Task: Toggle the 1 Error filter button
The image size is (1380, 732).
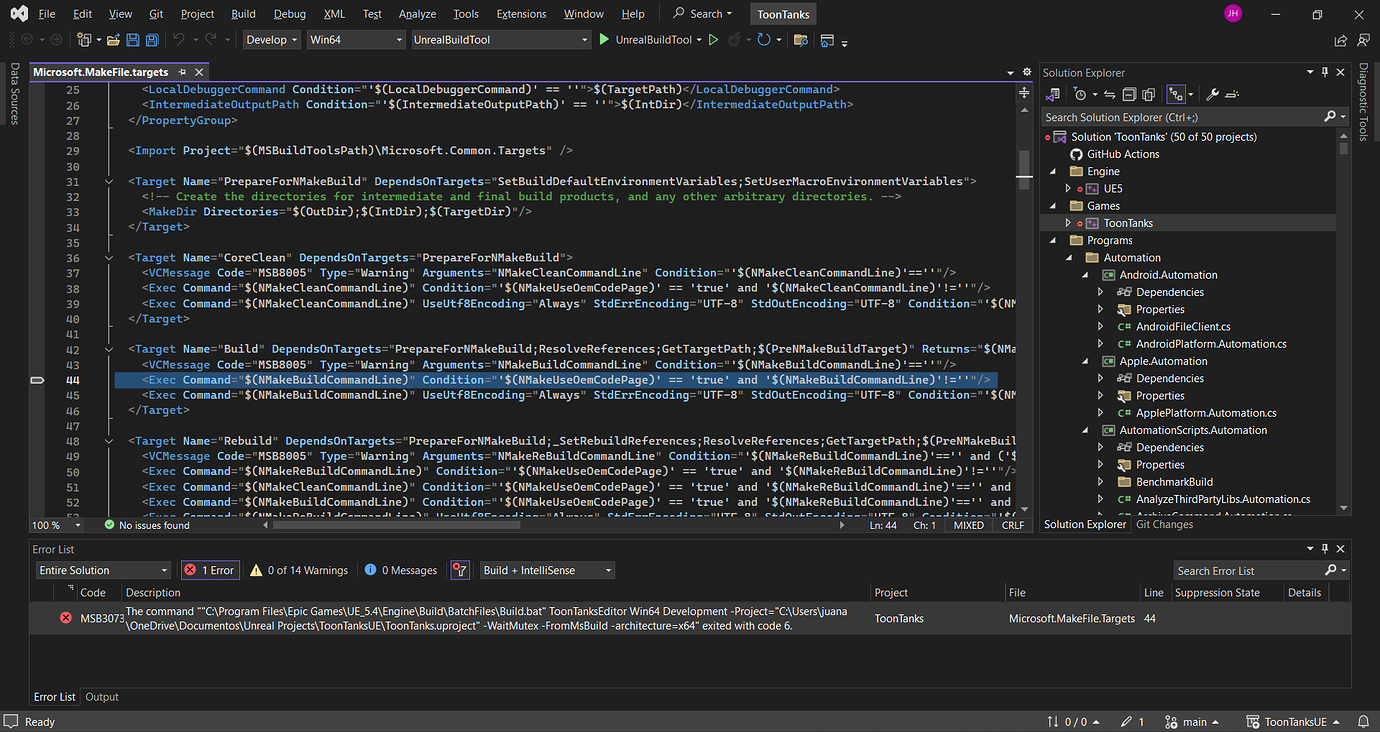Action: tap(209, 570)
